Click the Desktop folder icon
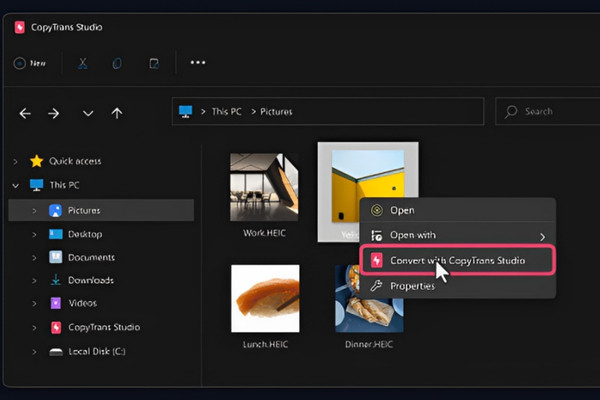The image size is (600, 400). point(56,234)
